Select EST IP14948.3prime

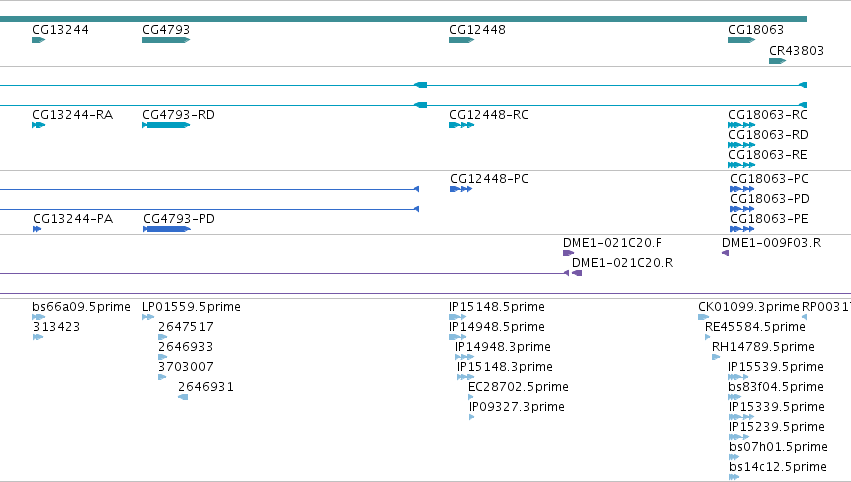click(503, 347)
